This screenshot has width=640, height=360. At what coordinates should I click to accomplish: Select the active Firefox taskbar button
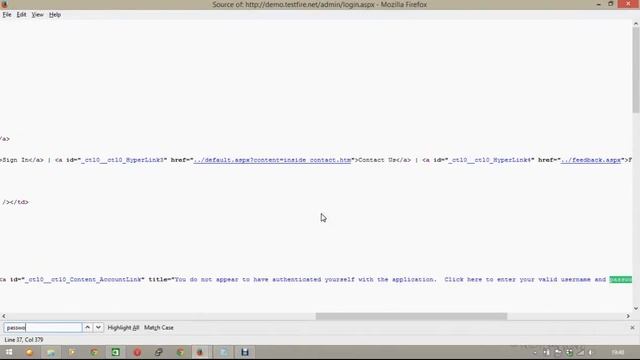point(200,352)
